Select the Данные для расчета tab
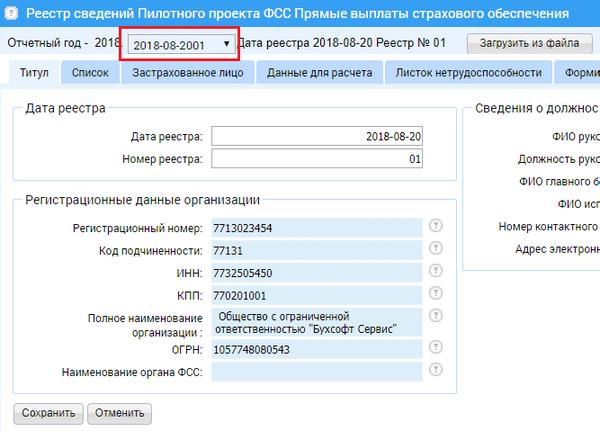This screenshot has height=431, width=600. (322, 73)
